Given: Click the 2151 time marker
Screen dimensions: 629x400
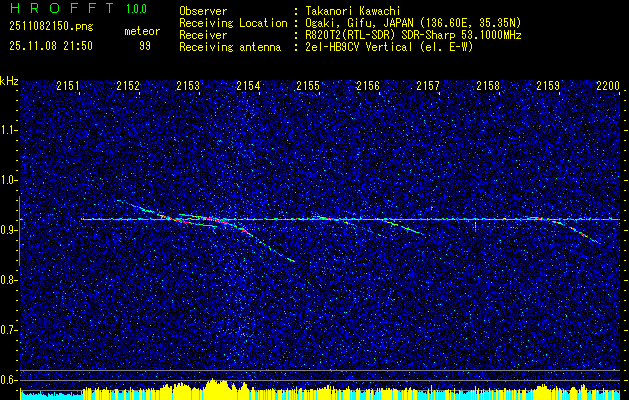Looking at the screenshot, I should point(68,85).
